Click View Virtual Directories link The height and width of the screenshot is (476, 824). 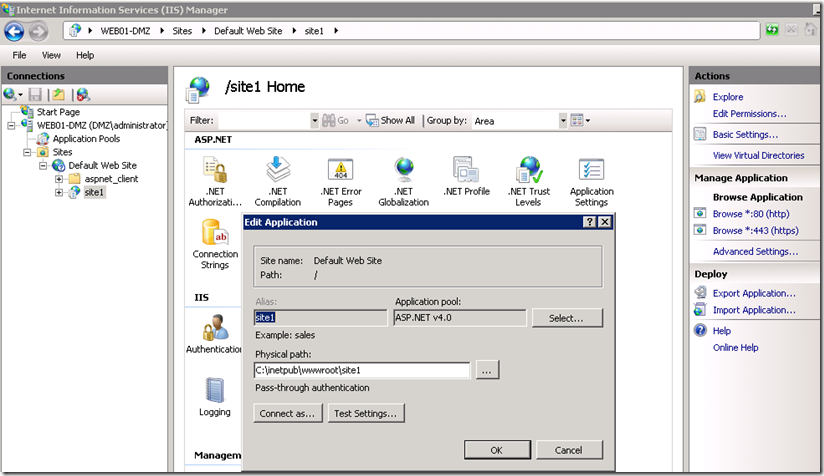(758, 156)
